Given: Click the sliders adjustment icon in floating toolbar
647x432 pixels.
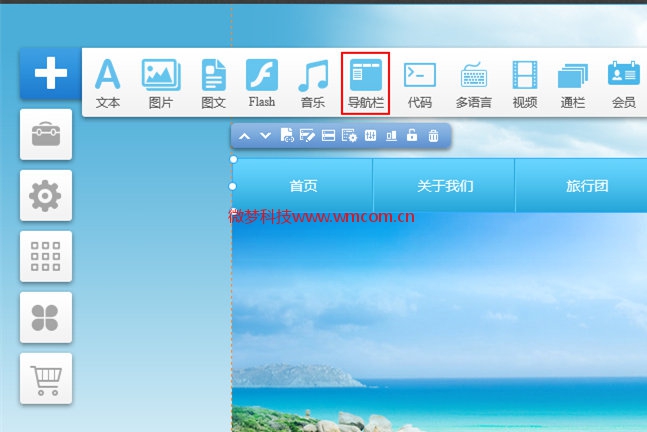Looking at the screenshot, I should point(371,135).
